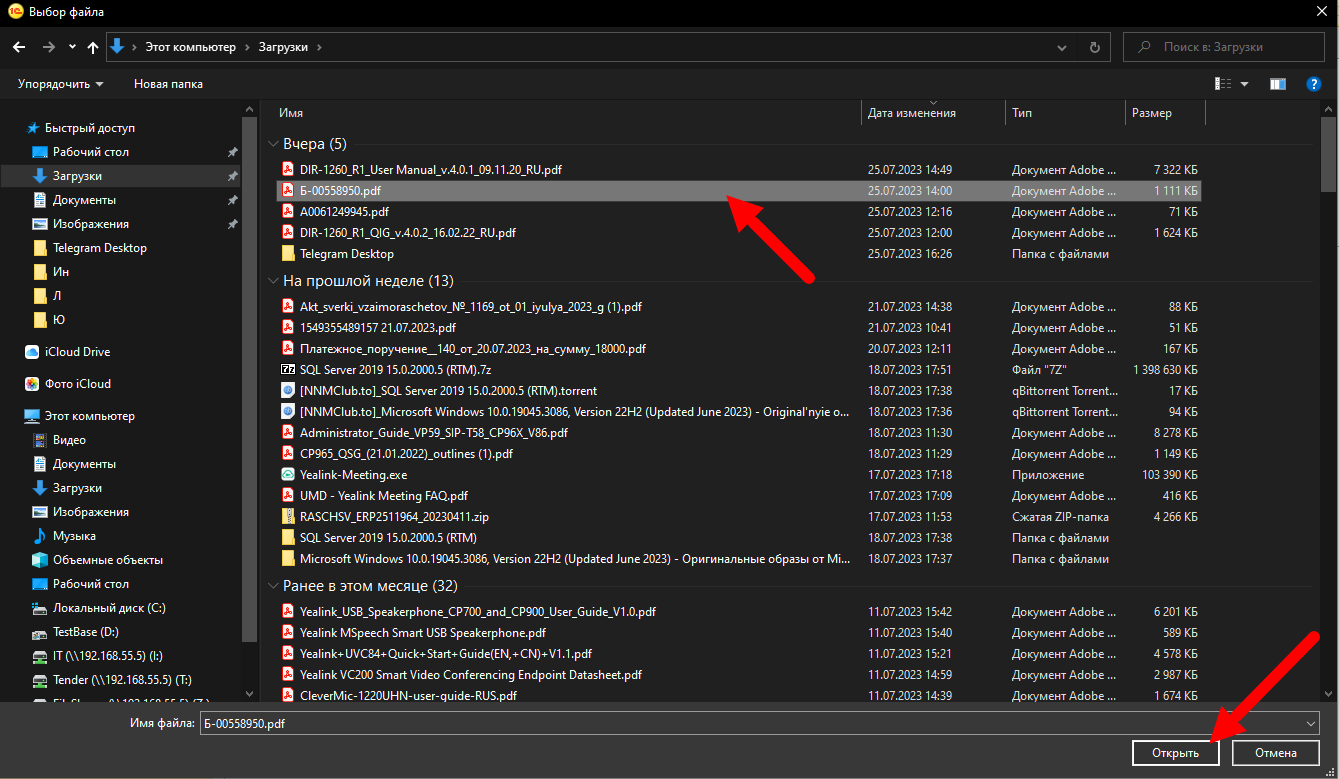The image size is (1339, 779).
Task: Expand the file name combo box arrow
Action: coord(1311,722)
